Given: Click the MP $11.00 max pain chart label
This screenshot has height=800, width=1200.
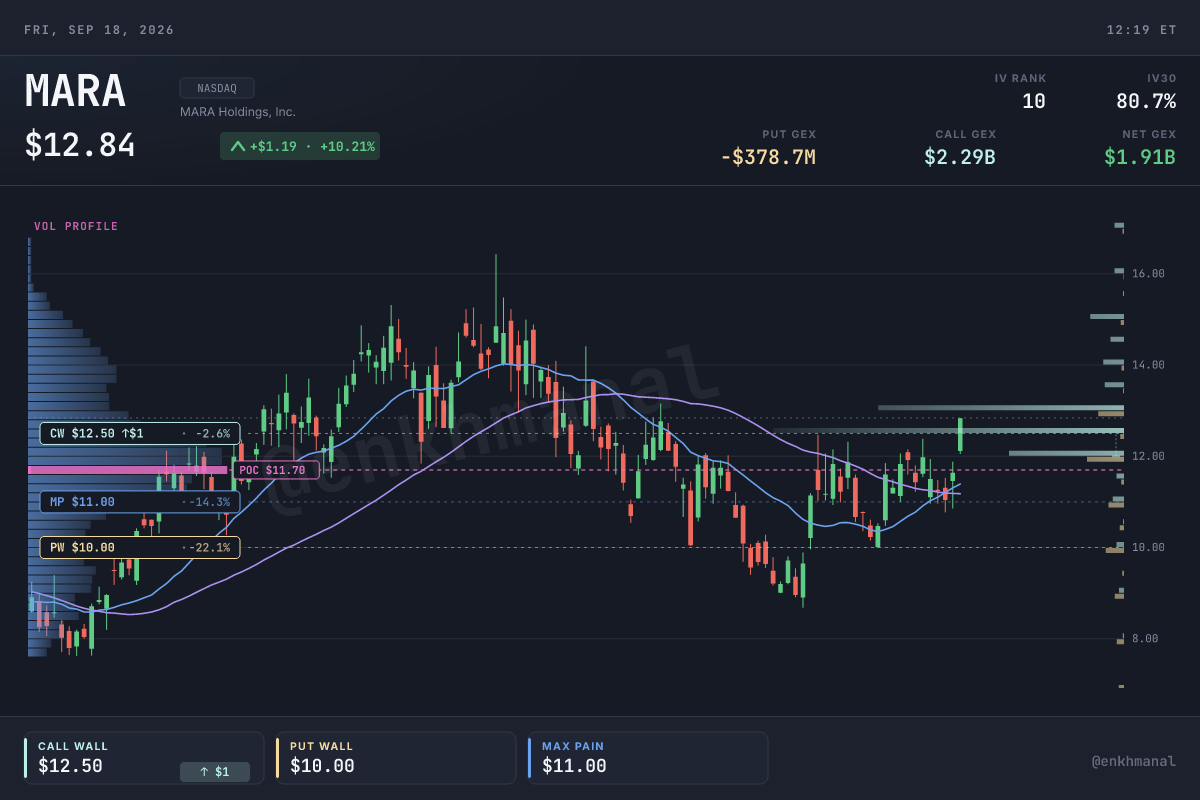Looking at the screenshot, I should point(140,502).
